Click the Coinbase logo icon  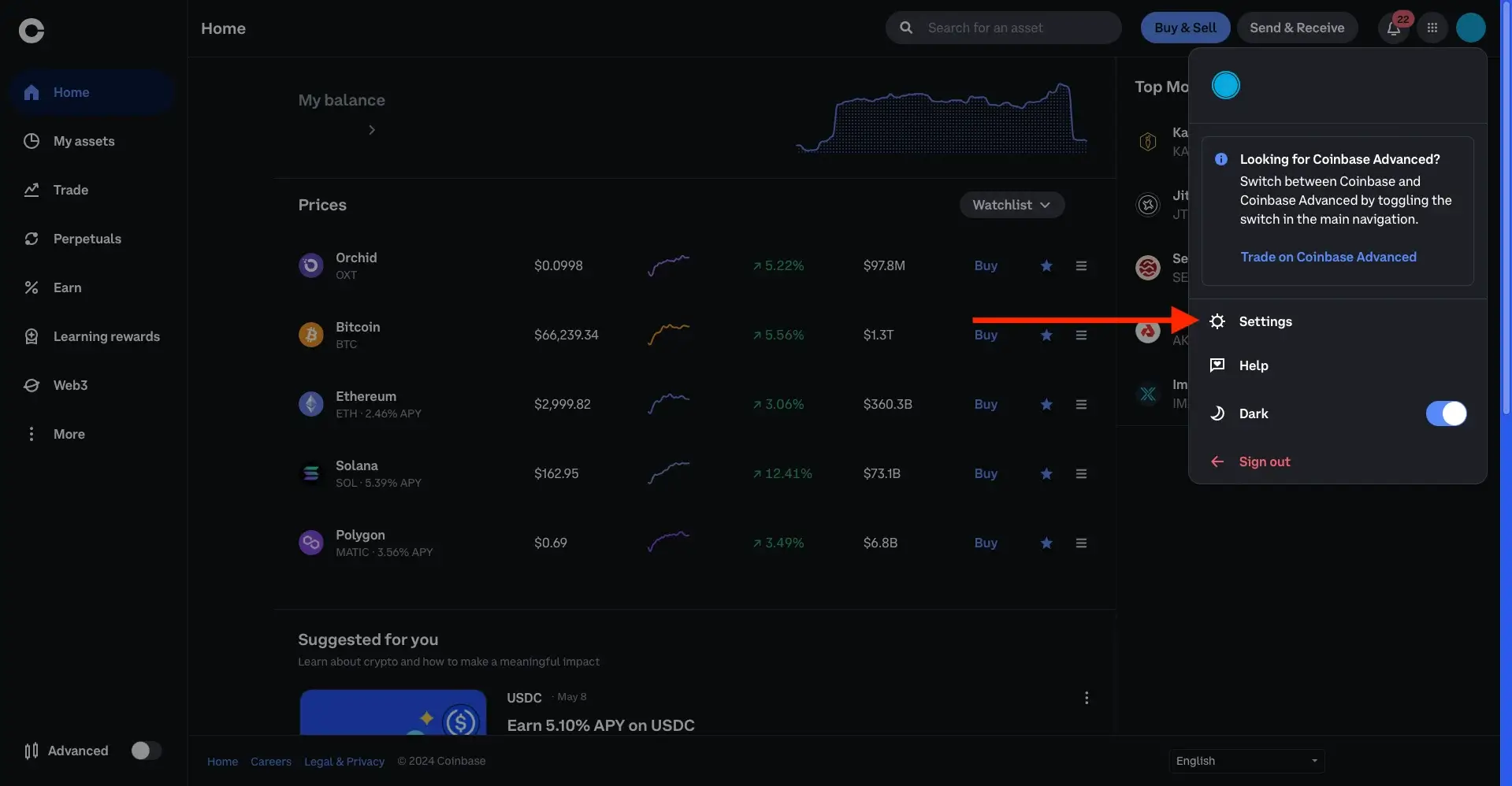[32, 30]
